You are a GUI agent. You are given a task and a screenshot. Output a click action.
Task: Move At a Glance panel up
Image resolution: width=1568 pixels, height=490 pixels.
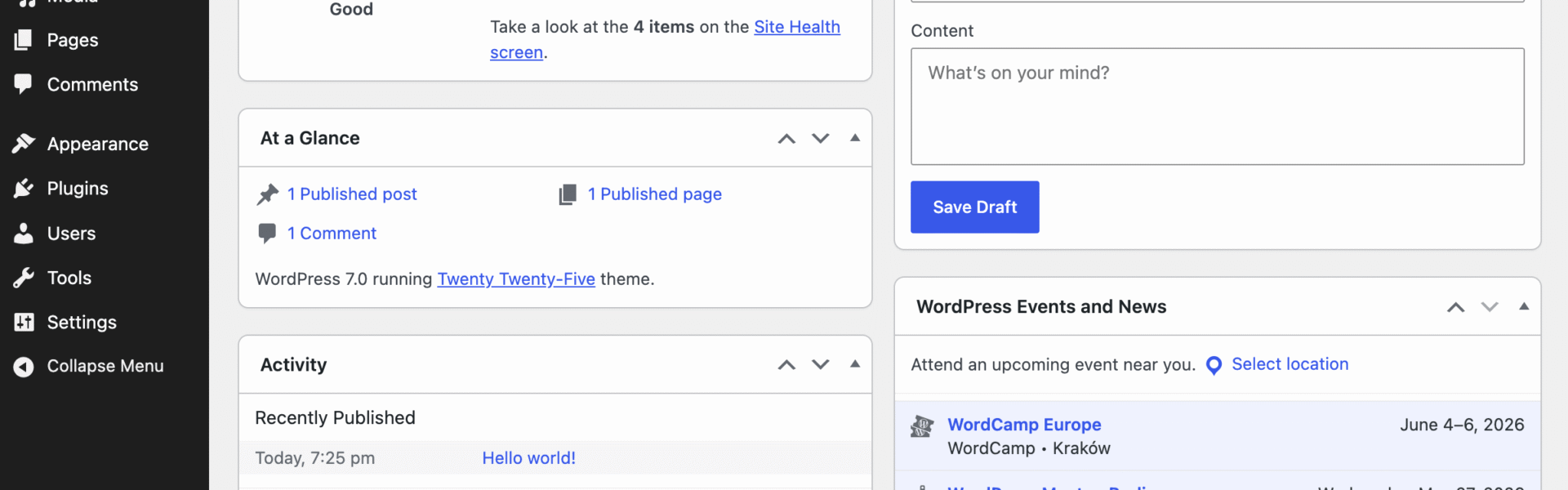(x=786, y=139)
